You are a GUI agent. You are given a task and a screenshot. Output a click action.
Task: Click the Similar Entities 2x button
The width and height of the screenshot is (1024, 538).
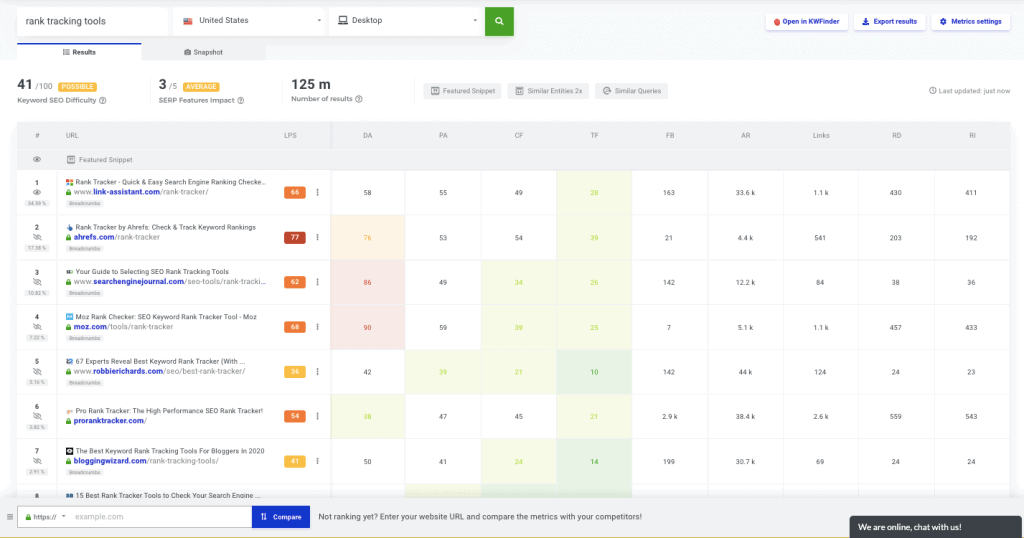tap(549, 91)
